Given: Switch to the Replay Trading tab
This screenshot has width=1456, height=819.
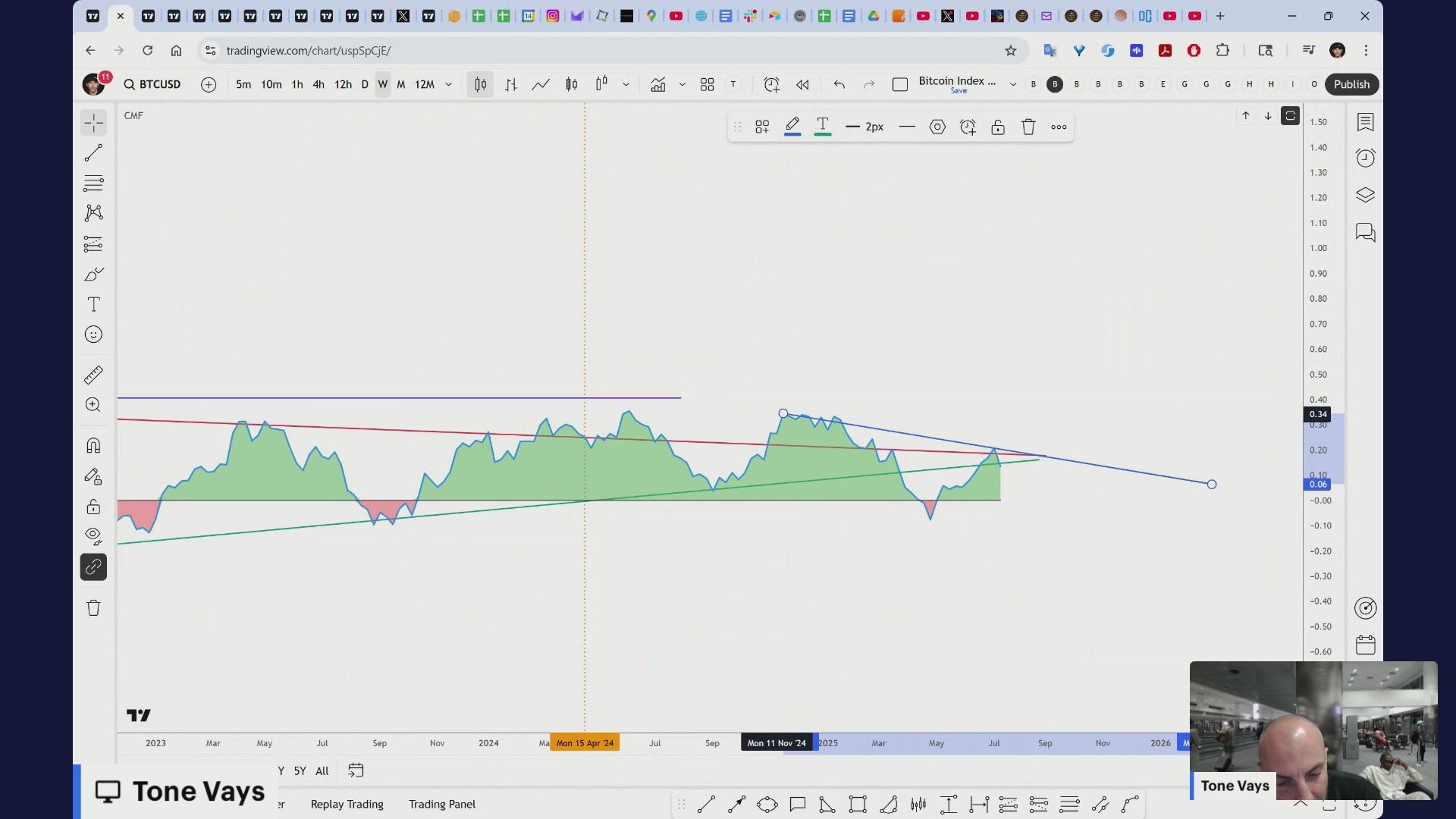Looking at the screenshot, I should pos(347,804).
